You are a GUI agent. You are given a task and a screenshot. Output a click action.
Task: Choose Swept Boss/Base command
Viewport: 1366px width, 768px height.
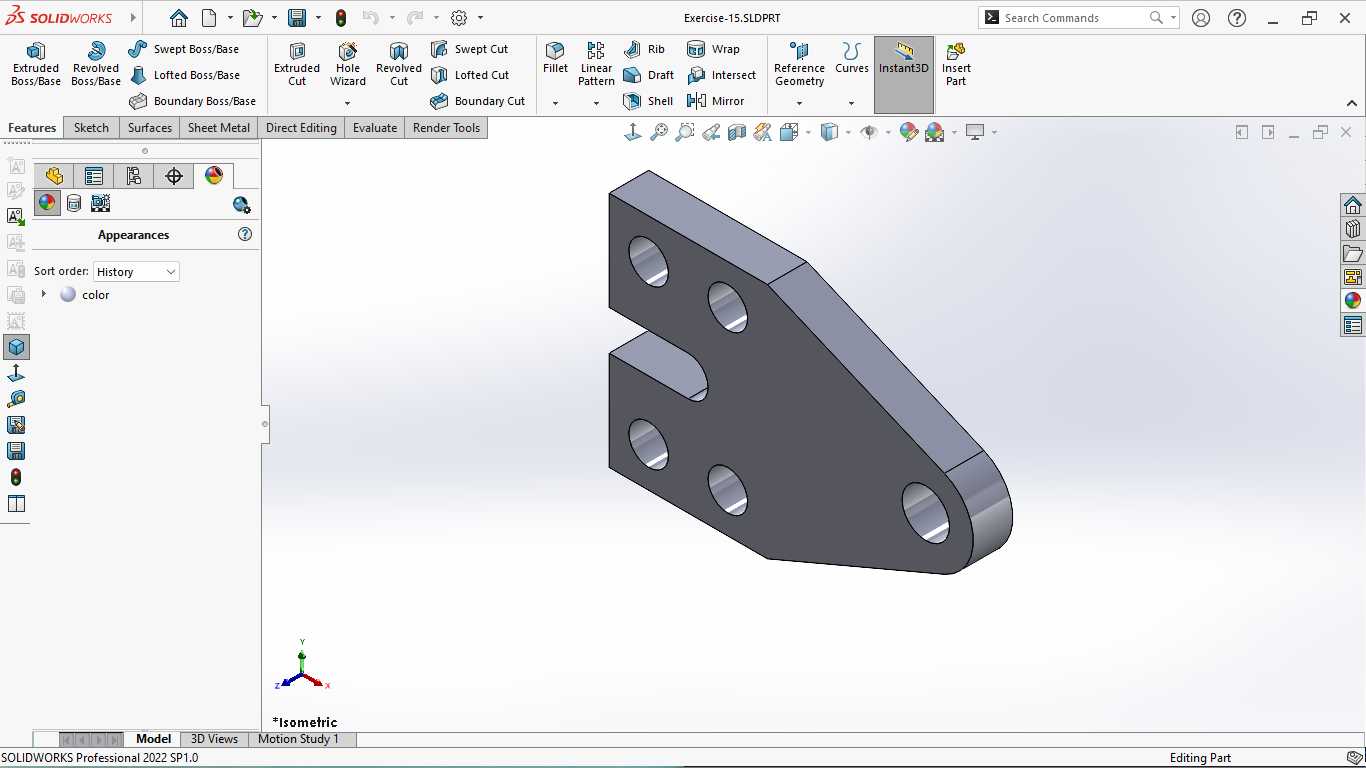coord(184,49)
